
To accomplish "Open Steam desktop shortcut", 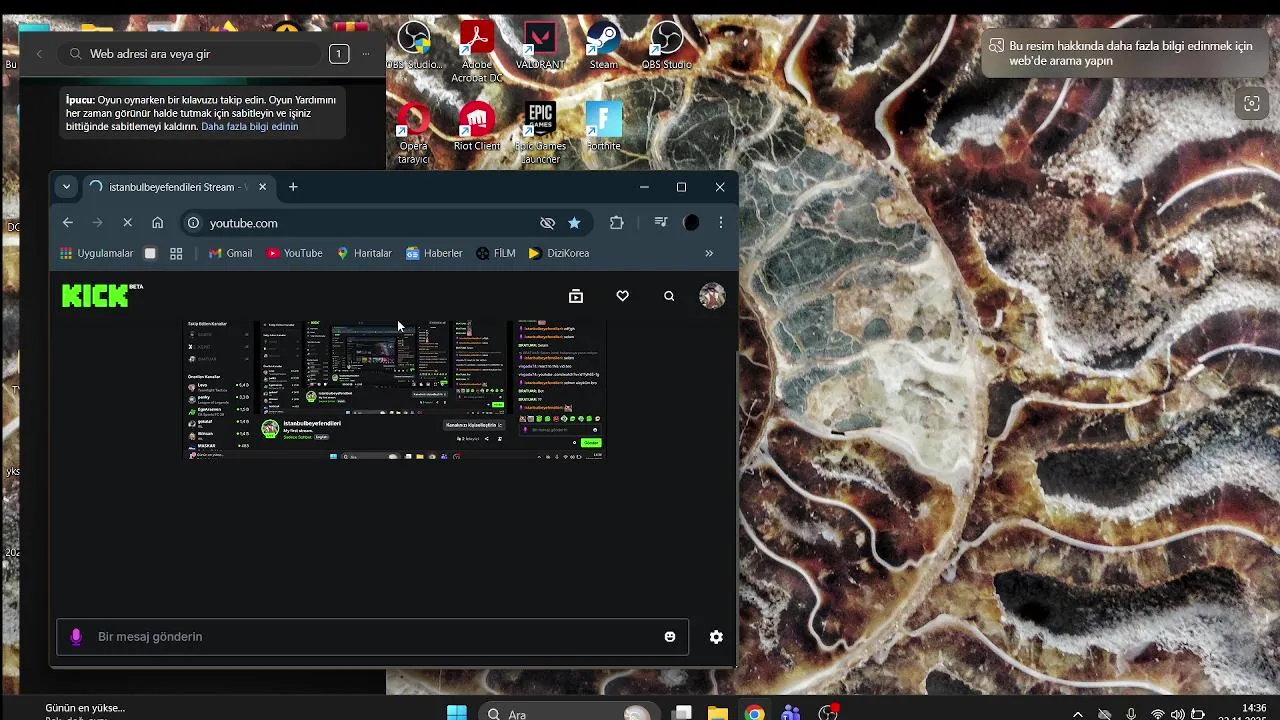I will [x=603, y=46].
